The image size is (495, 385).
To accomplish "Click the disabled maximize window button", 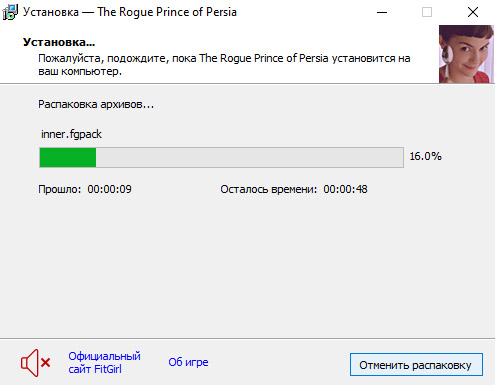I will click(x=427, y=12).
